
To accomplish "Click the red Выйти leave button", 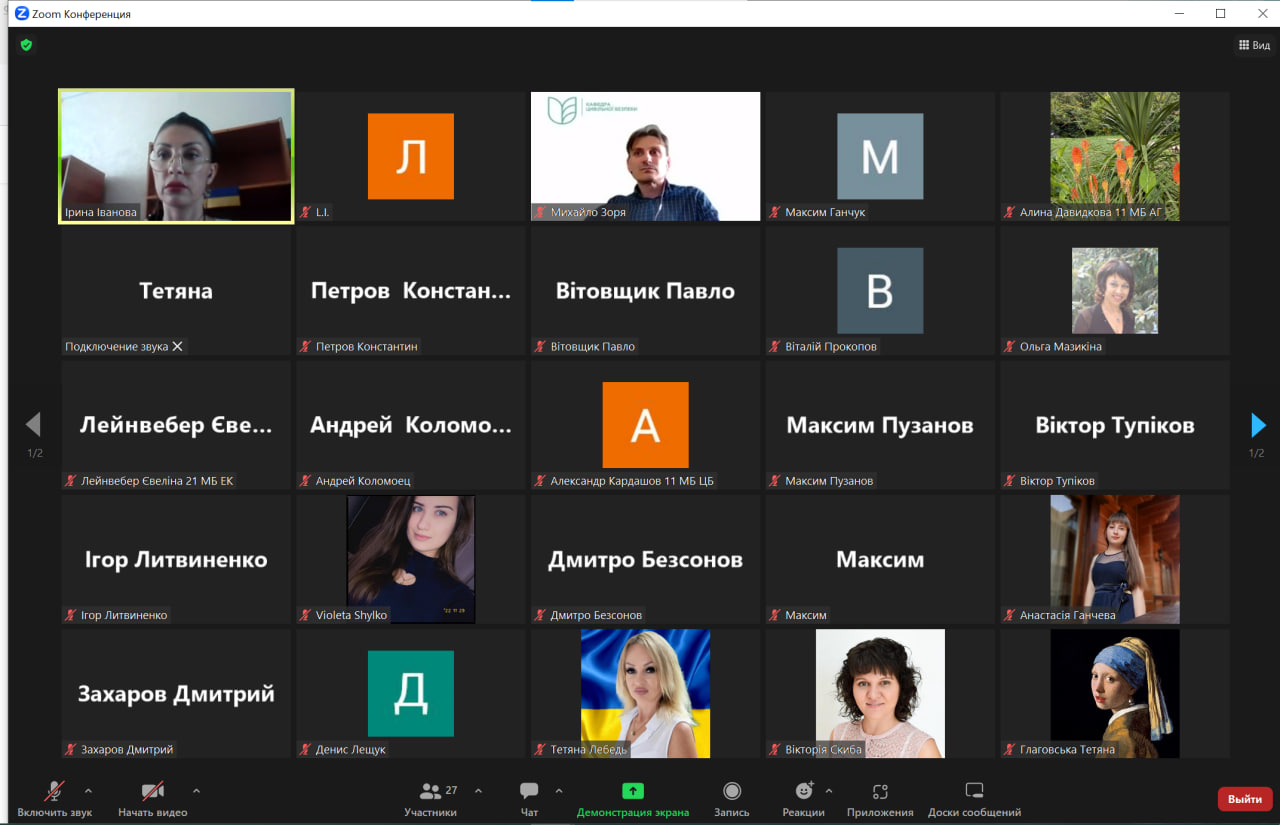I will (x=1244, y=799).
